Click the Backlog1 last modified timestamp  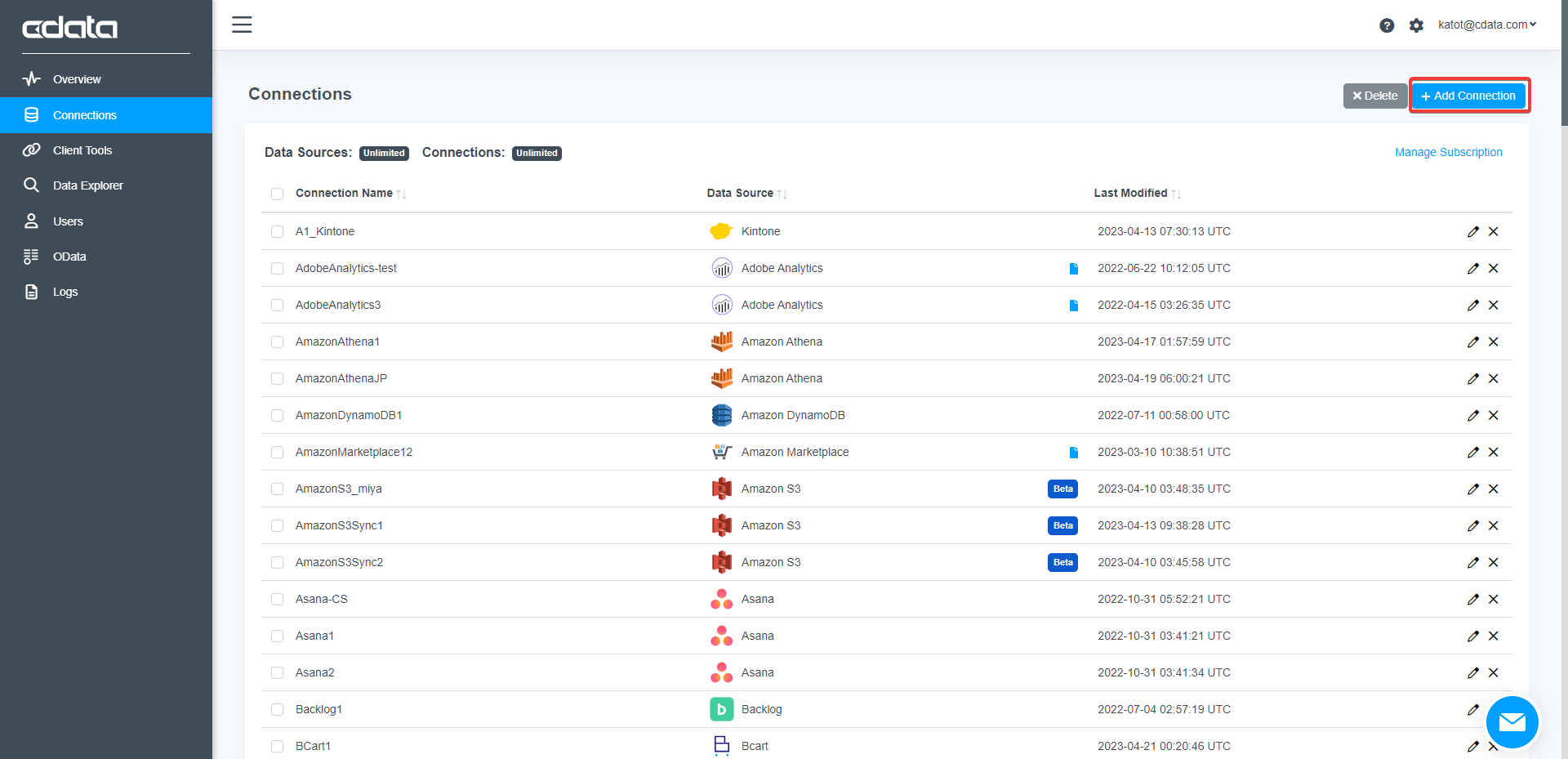[1164, 709]
